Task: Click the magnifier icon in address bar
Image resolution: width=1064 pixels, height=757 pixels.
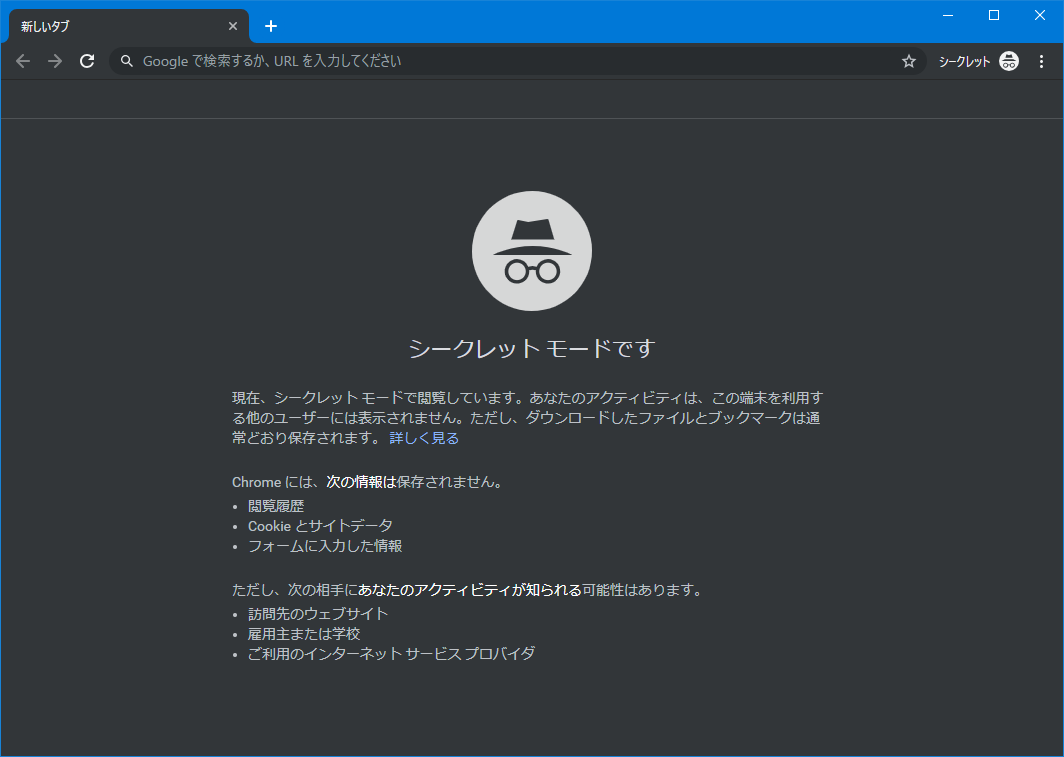Action: click(x=127, y=61)
